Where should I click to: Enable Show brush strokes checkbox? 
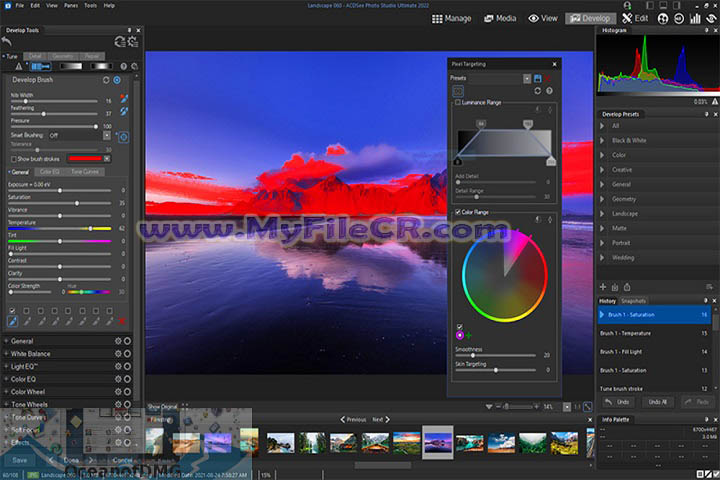[14, 159]
